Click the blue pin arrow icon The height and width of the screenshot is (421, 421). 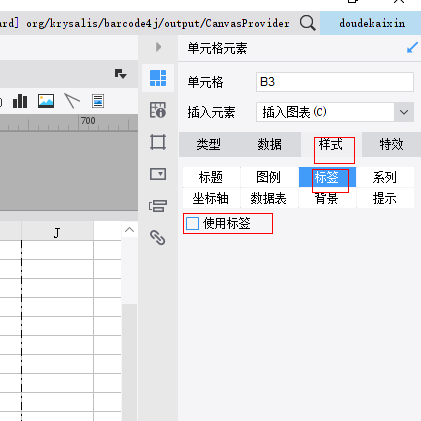pyautogui.click(x=412, y=48)
